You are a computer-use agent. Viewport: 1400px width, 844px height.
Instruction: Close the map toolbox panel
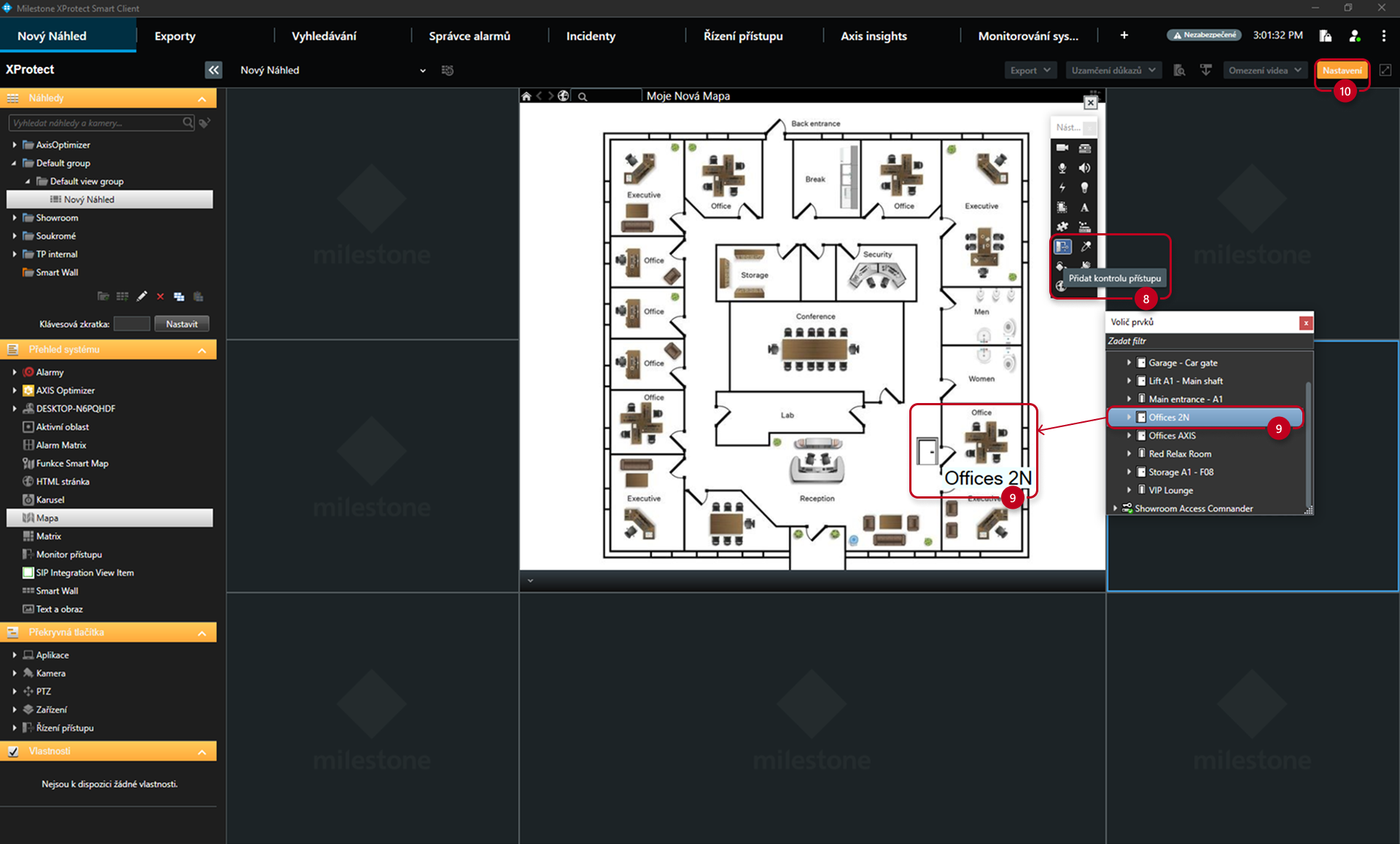[1089, 128]
